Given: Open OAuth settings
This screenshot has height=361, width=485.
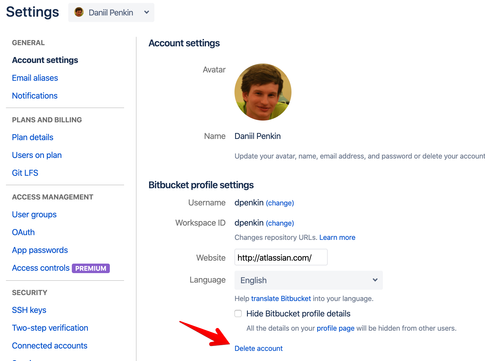Looking at the screenshot, I should pyautogui.click(x=23, y=232).
